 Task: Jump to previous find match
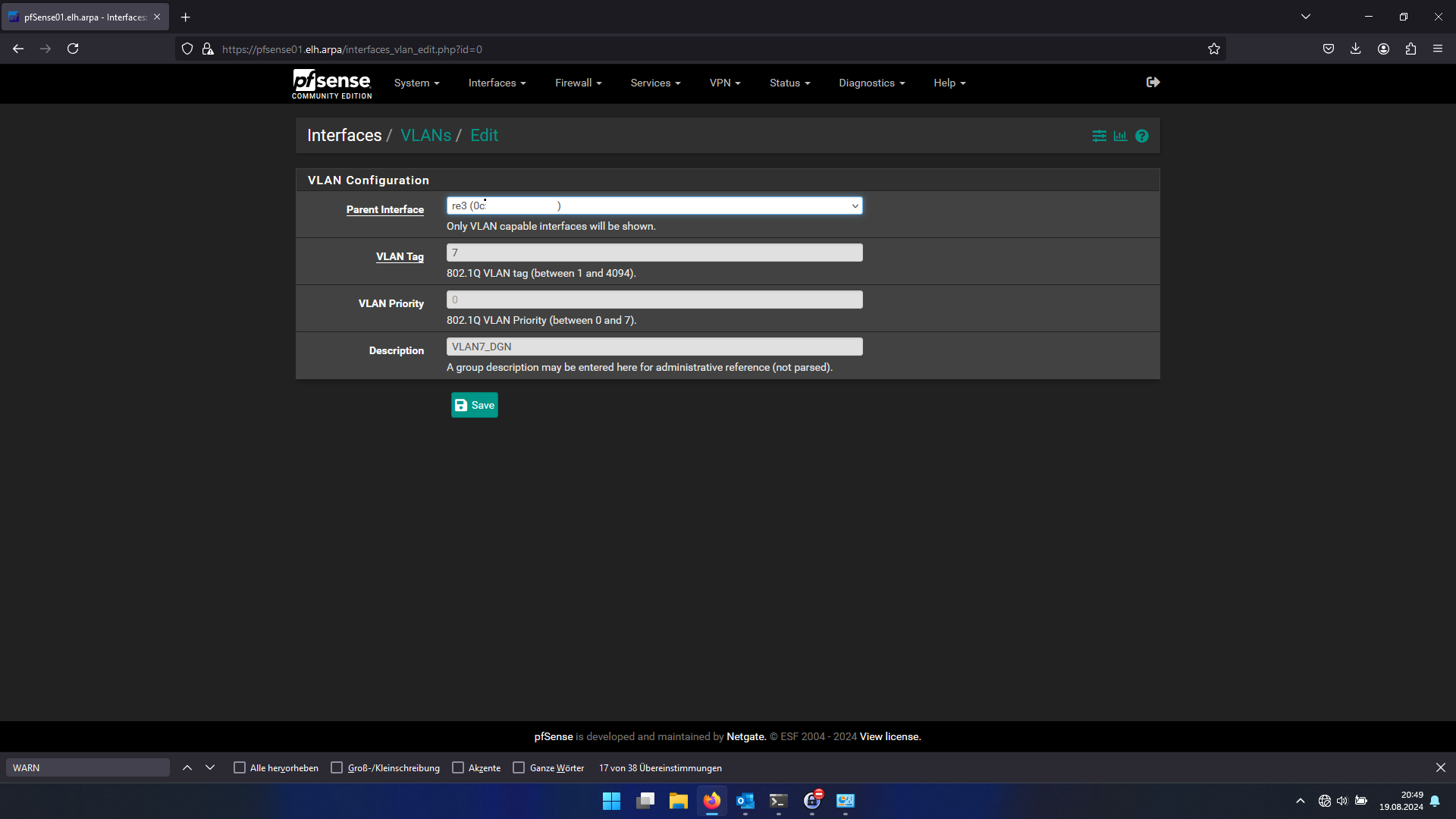187,767
